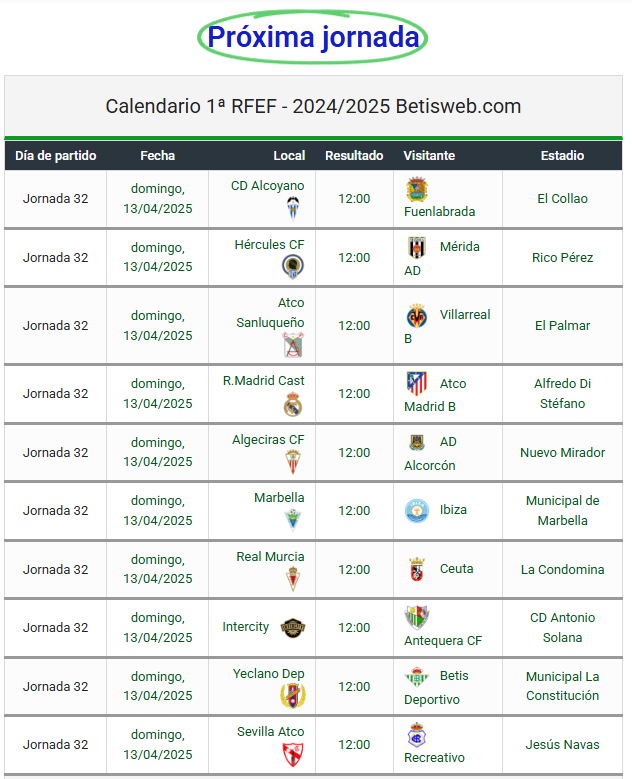The width and height of the screenshot is (632, 779).
Task: Click the Recreativo club crest
Action: coord(417,735)
